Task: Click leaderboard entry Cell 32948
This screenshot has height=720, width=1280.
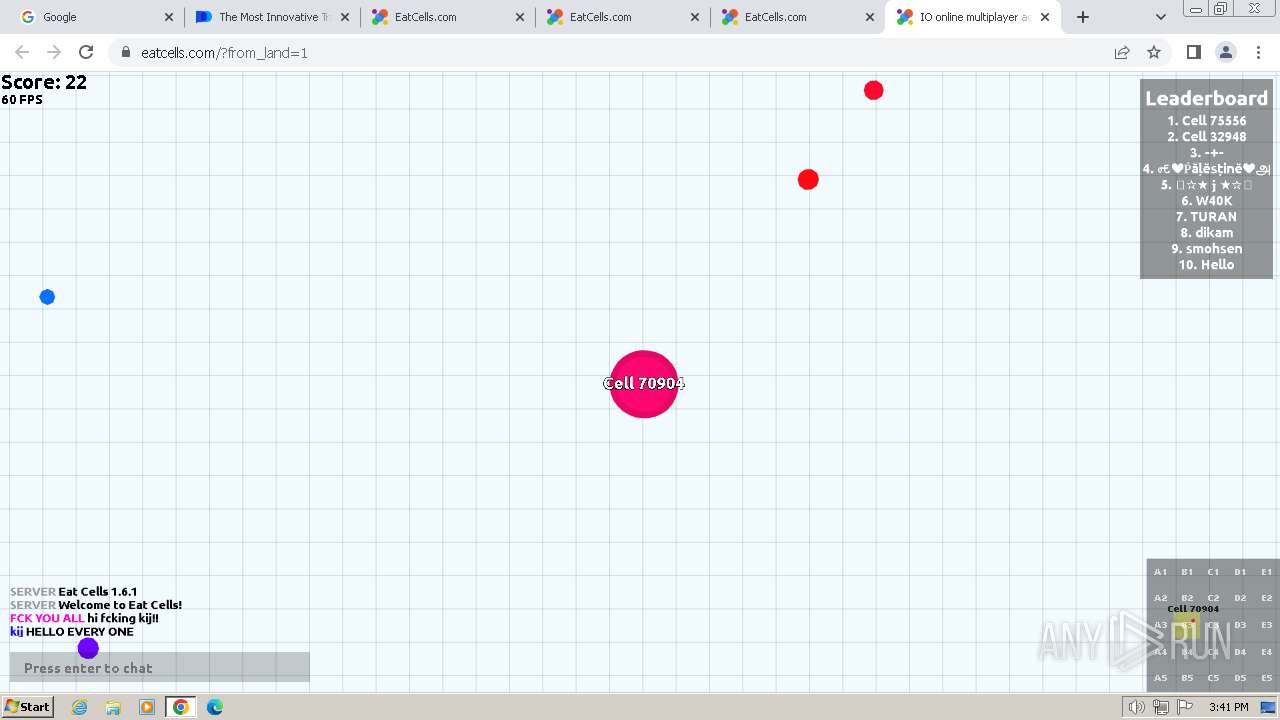Action: tap(1206, 136)
